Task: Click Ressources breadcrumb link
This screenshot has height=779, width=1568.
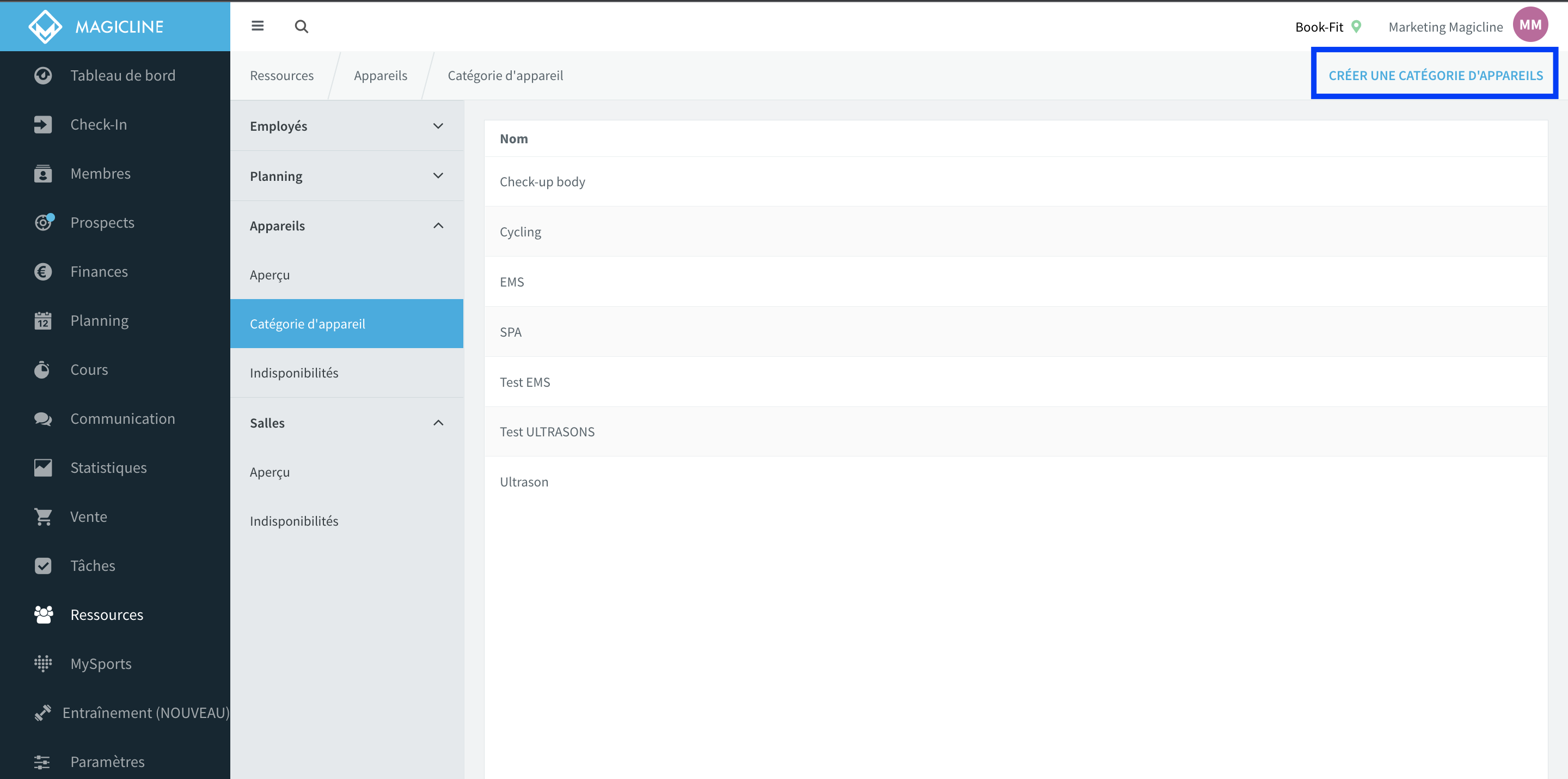Action: tap(282, 76)
